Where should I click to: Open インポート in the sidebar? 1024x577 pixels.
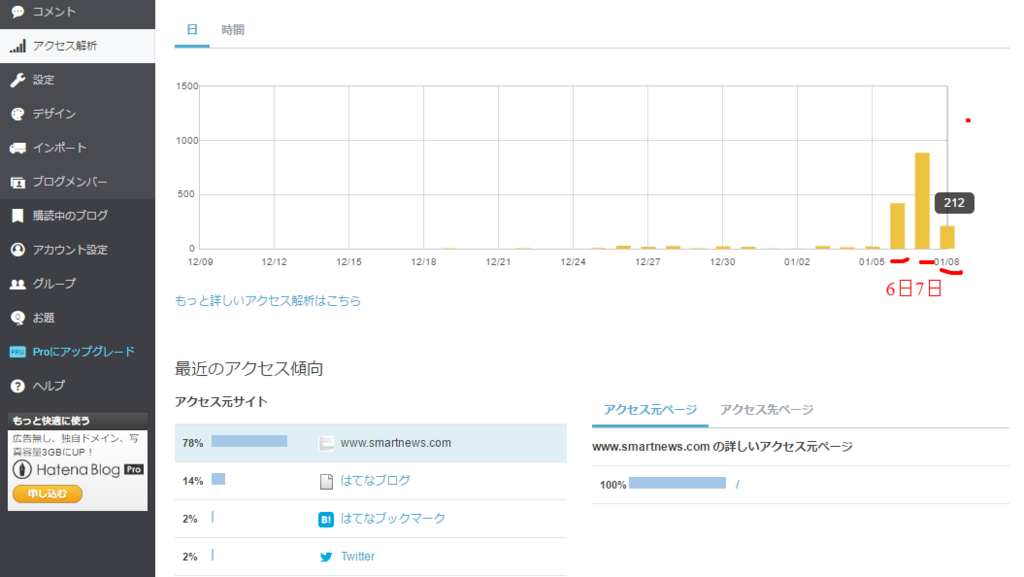pyautogui.click(x=59, y=148)
